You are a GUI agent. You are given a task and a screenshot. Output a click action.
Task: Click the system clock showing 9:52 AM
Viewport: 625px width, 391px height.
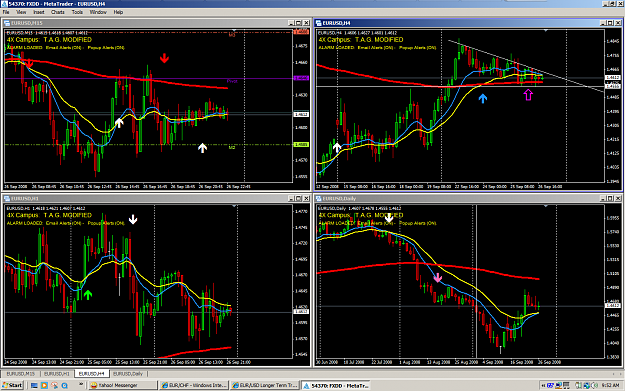[610, 385]
